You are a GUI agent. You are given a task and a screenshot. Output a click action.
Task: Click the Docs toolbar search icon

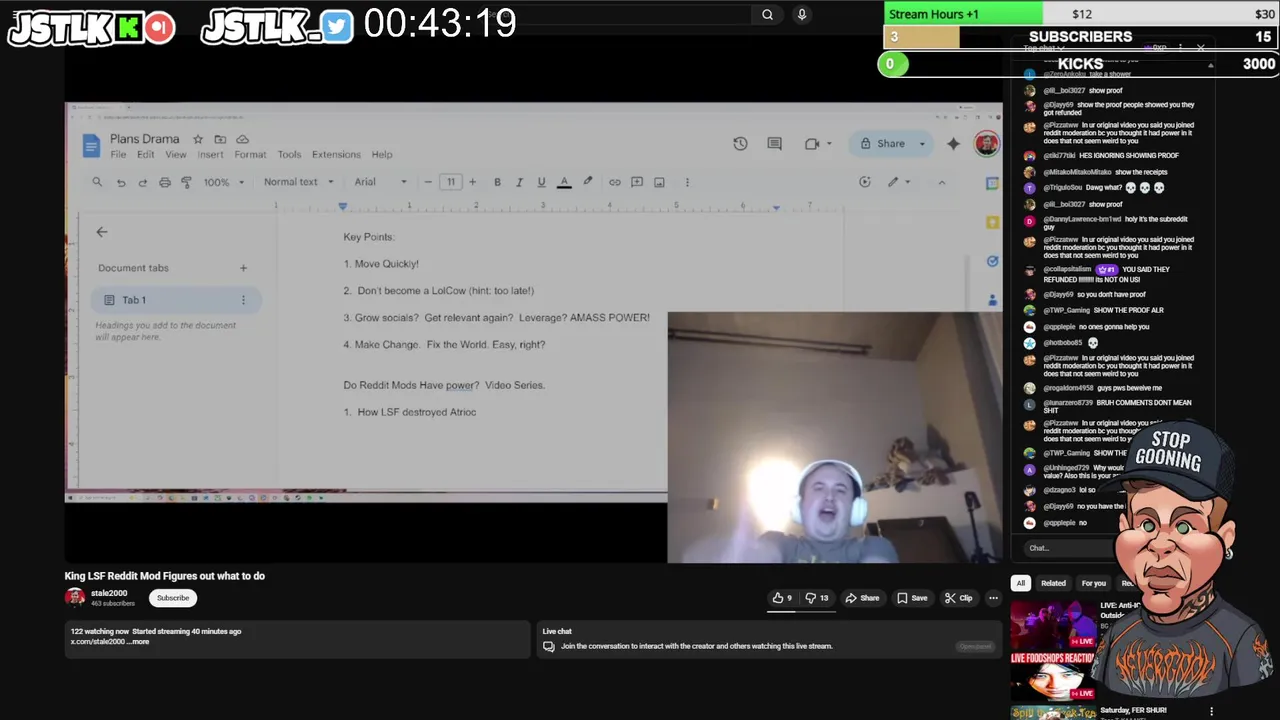97,182
